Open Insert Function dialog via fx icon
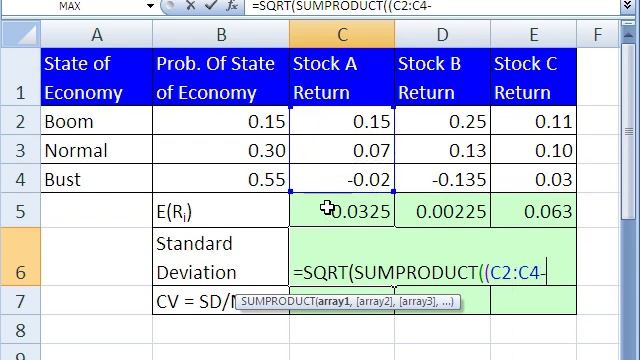 tap(232, 6)
